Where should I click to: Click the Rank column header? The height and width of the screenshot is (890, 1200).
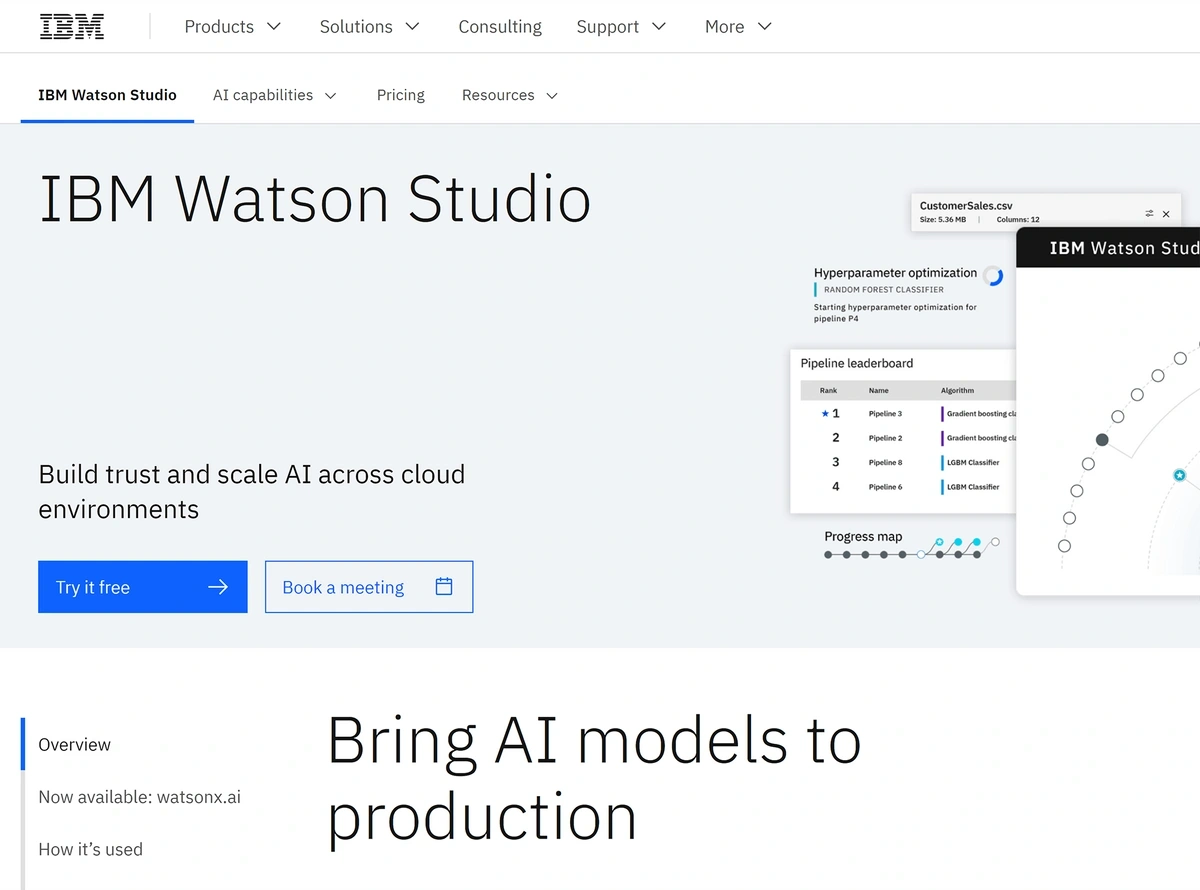pos(829,390)
